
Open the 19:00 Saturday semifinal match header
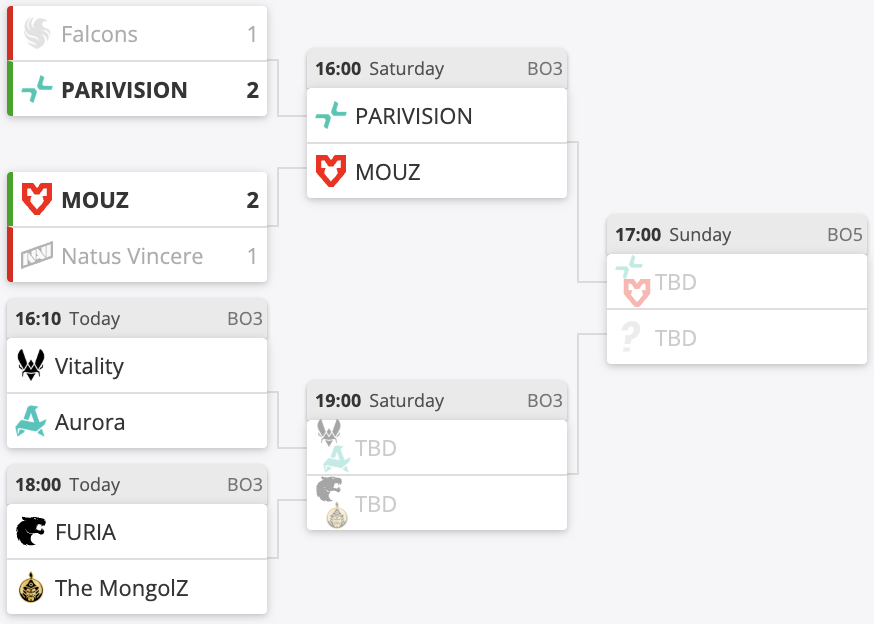coord(436,401)
